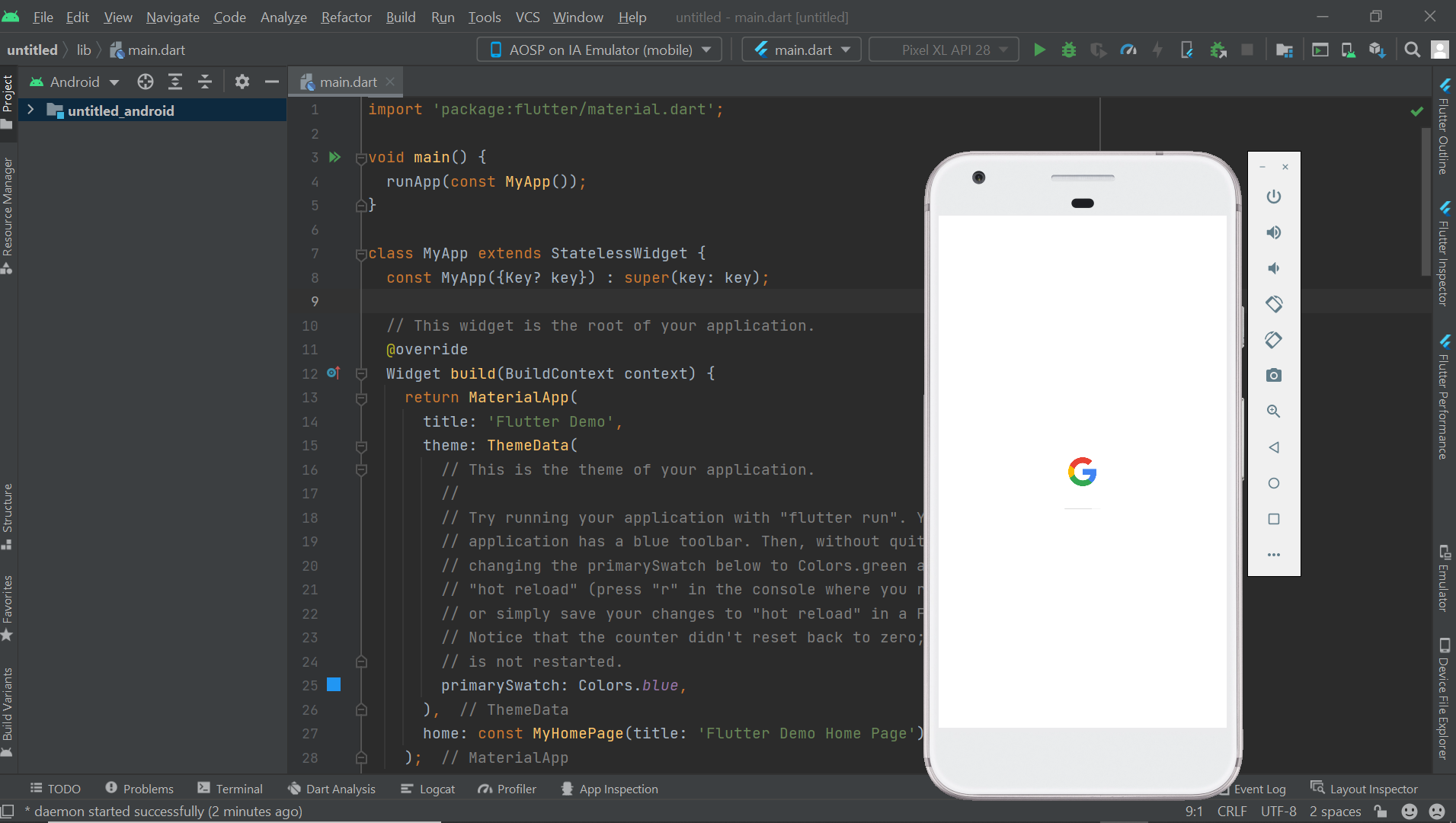
Task: Click override gutter icon on line 12
Action: [x=333, y=373]
